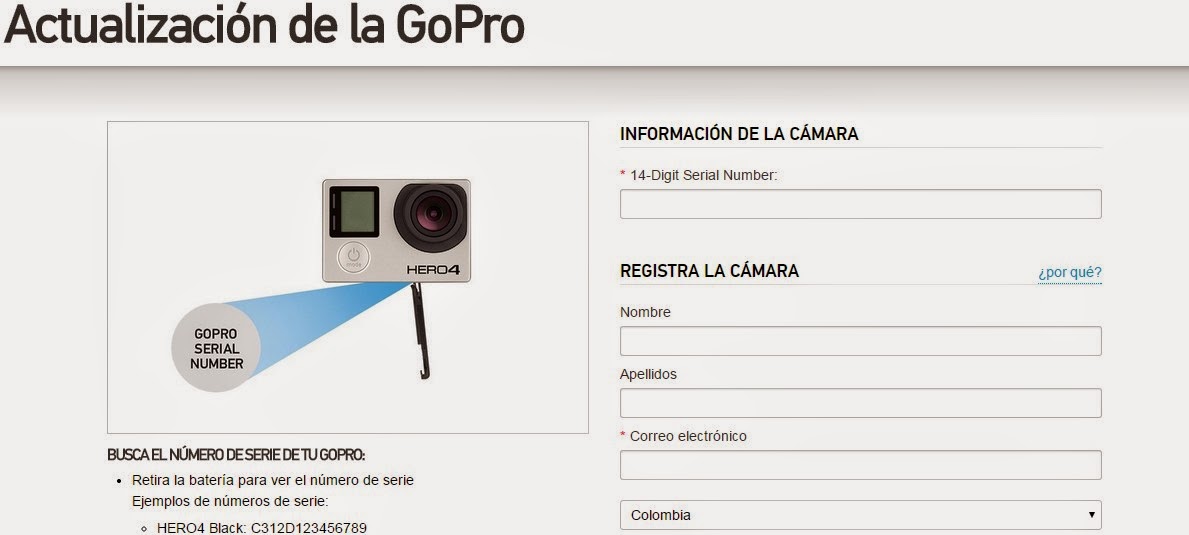Click the GoPro Serial Number circle badge
Viewport: 1189px width, 535px height.
coord(217,349)
